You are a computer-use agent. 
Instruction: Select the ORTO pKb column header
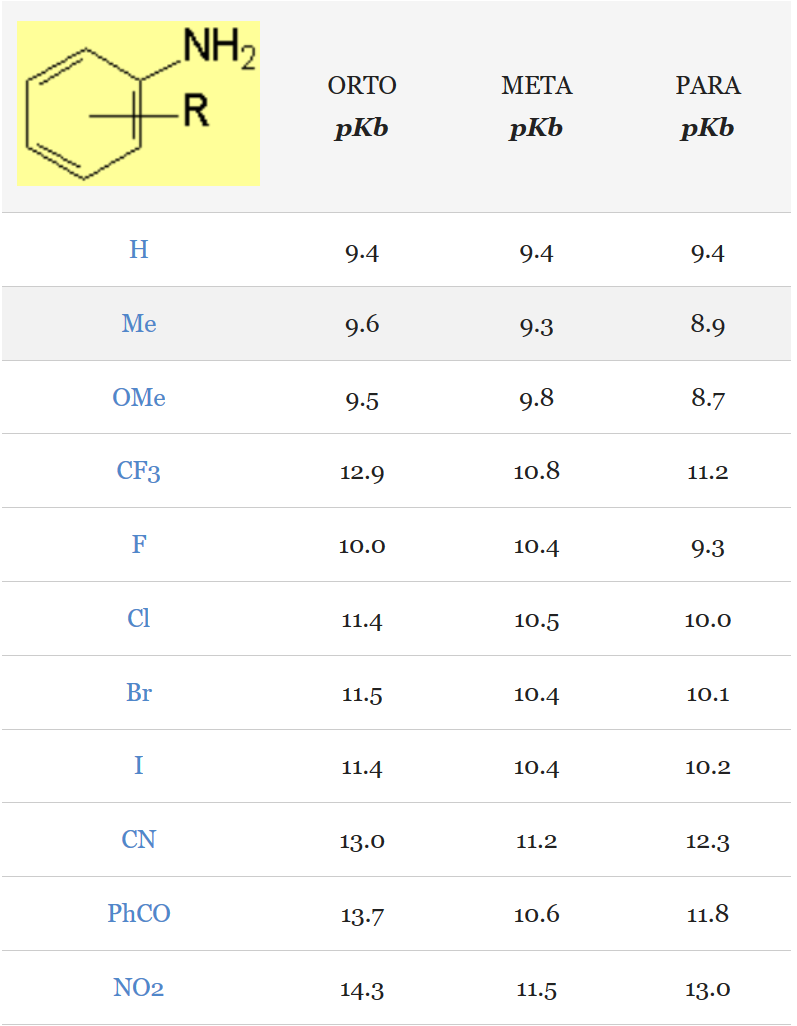pyautogui.click(x=362, y=106)
